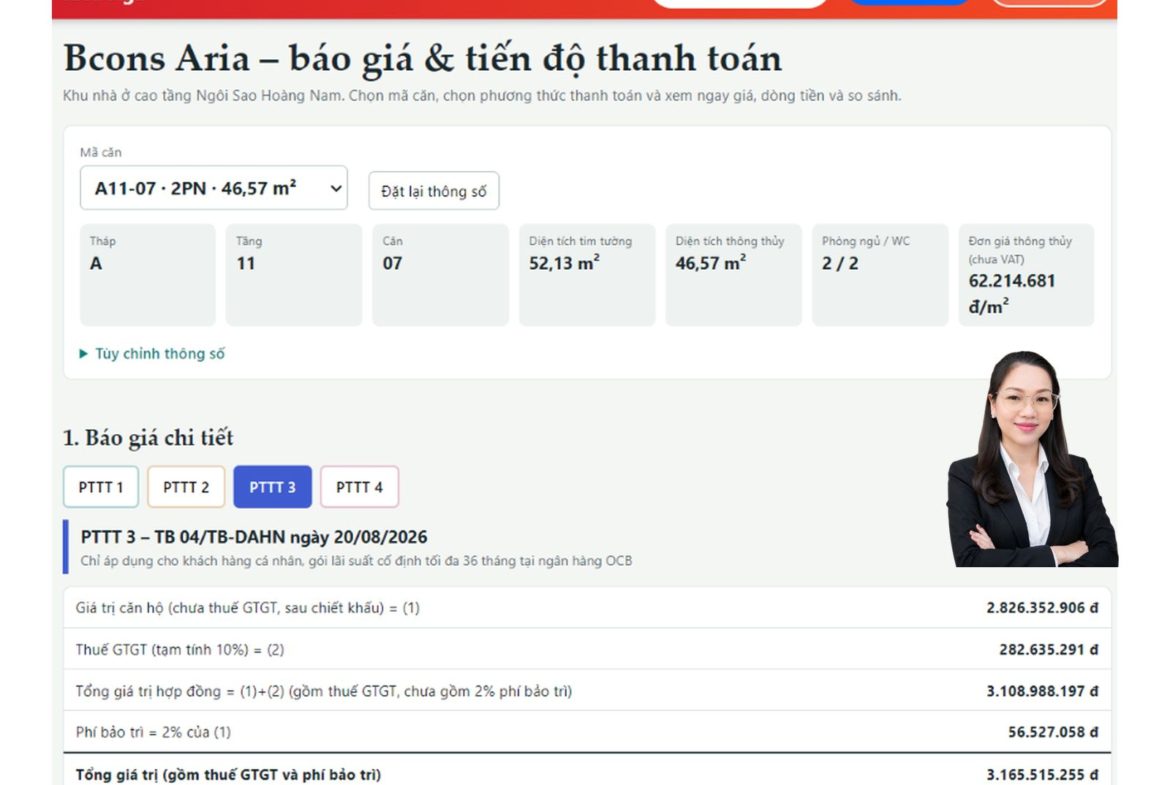The width and height of the screenshot is (1170, 785).
Task: Click the PTTT 3 – TB 04/TB-DAHN title
Action: [x=254, y=537]
